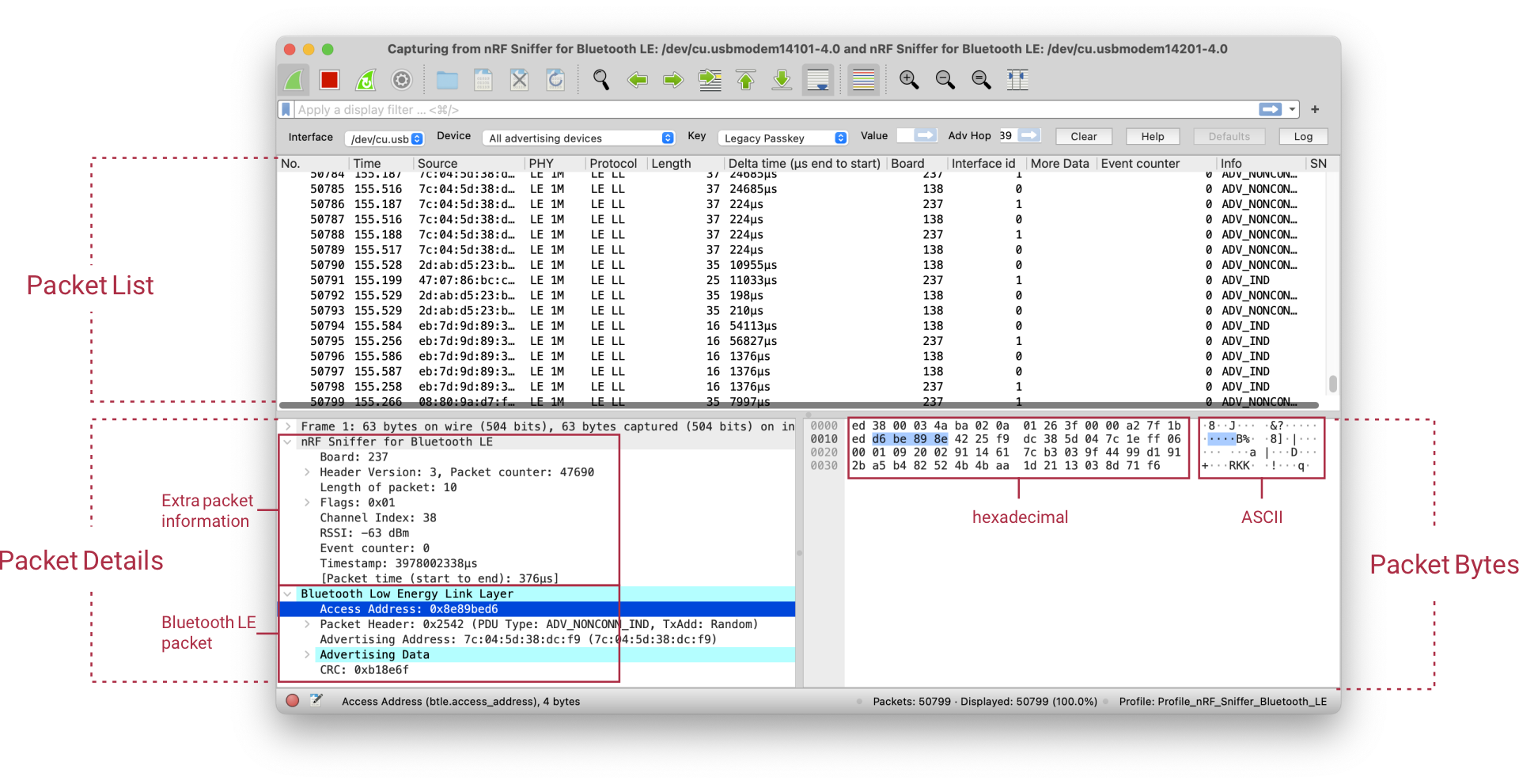Find a packet with magnifier icon

[x=601, y=80]
